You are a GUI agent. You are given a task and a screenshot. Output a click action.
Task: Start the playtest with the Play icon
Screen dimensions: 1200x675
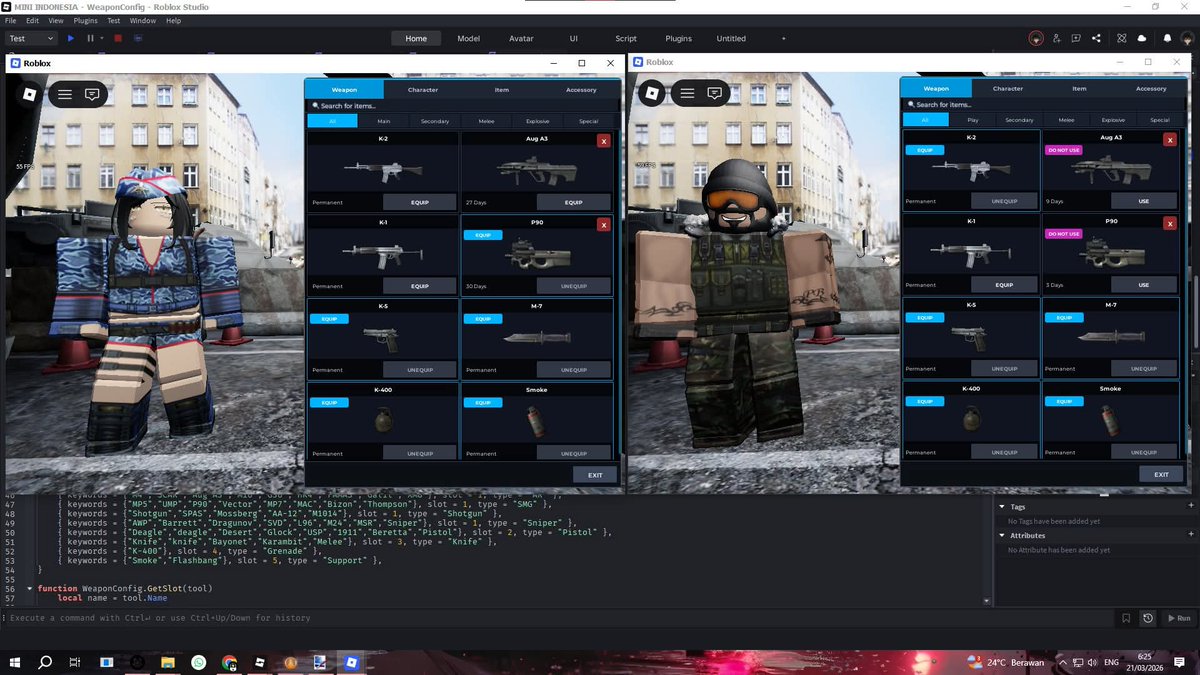click(x=71, y=38)
